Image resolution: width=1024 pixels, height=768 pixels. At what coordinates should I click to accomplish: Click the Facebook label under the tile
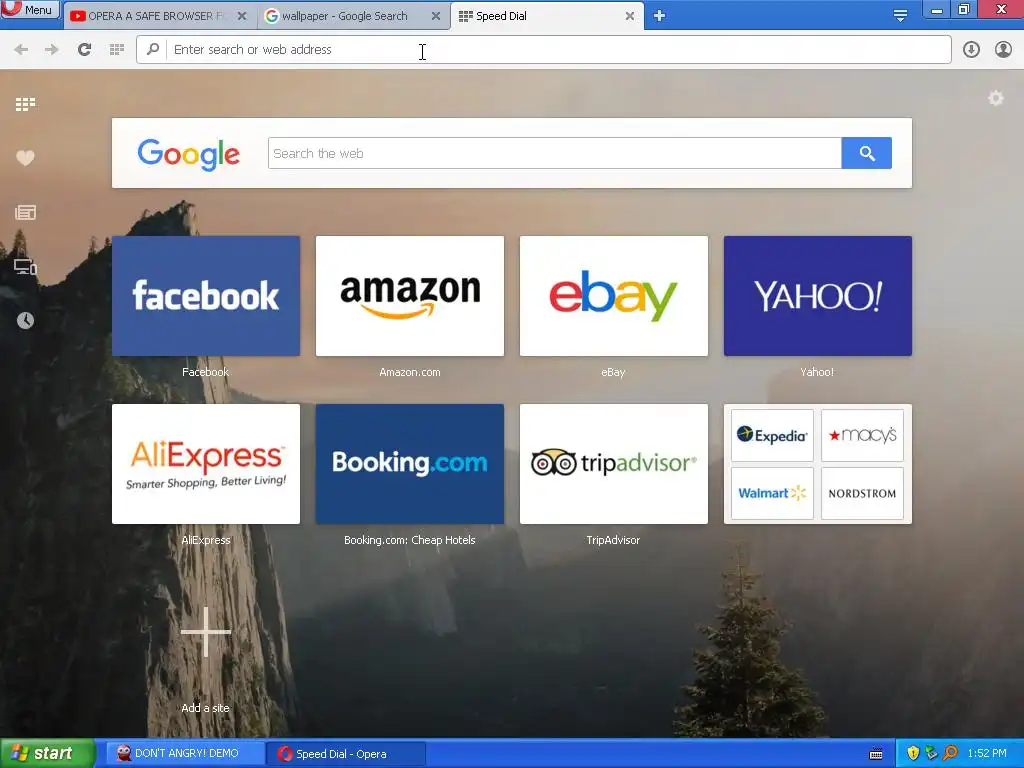(206, 372)
